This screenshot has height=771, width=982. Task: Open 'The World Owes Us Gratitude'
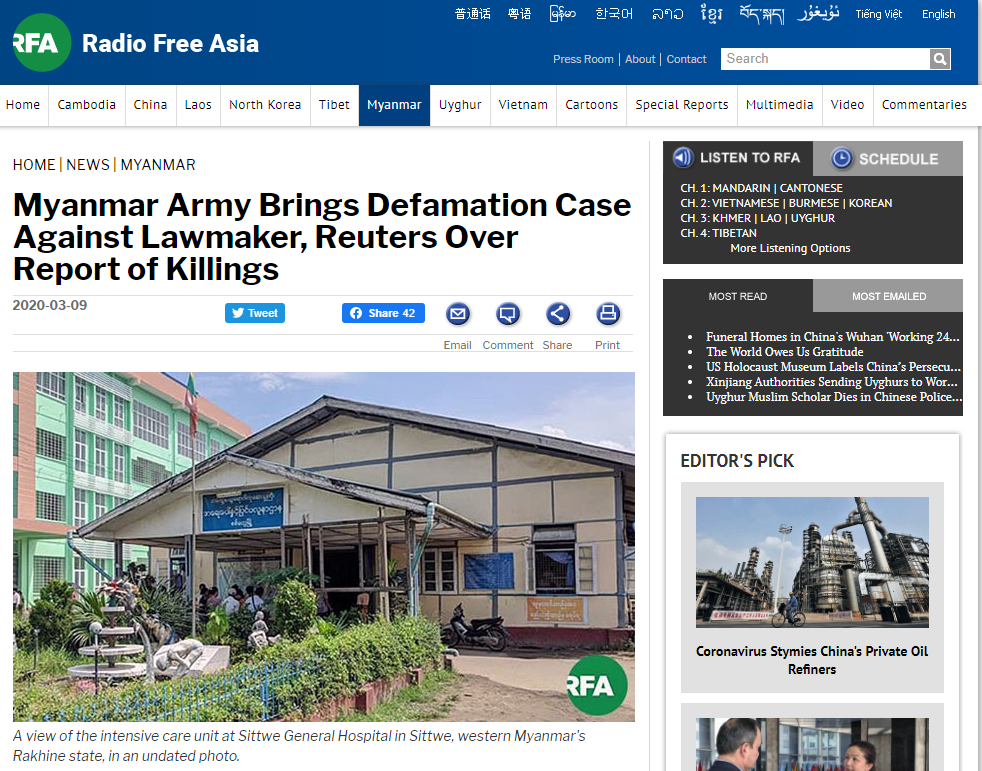785,351
